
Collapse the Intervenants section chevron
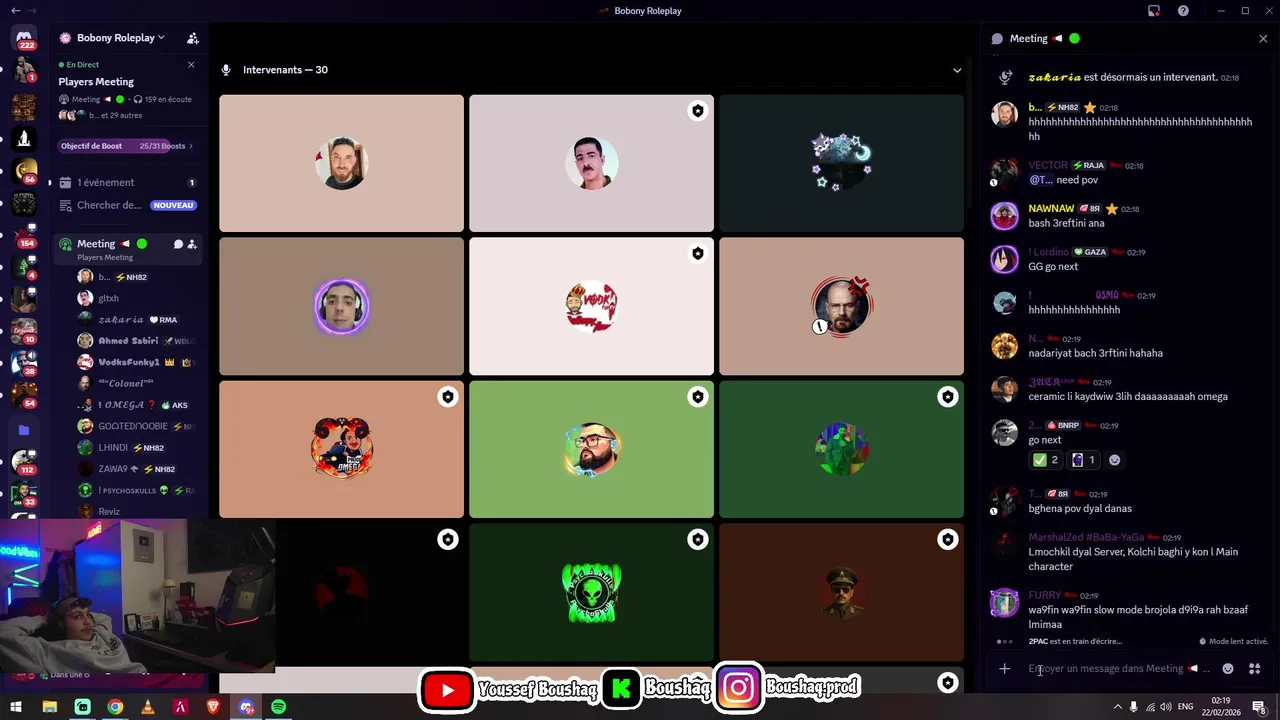pos(957,70)
